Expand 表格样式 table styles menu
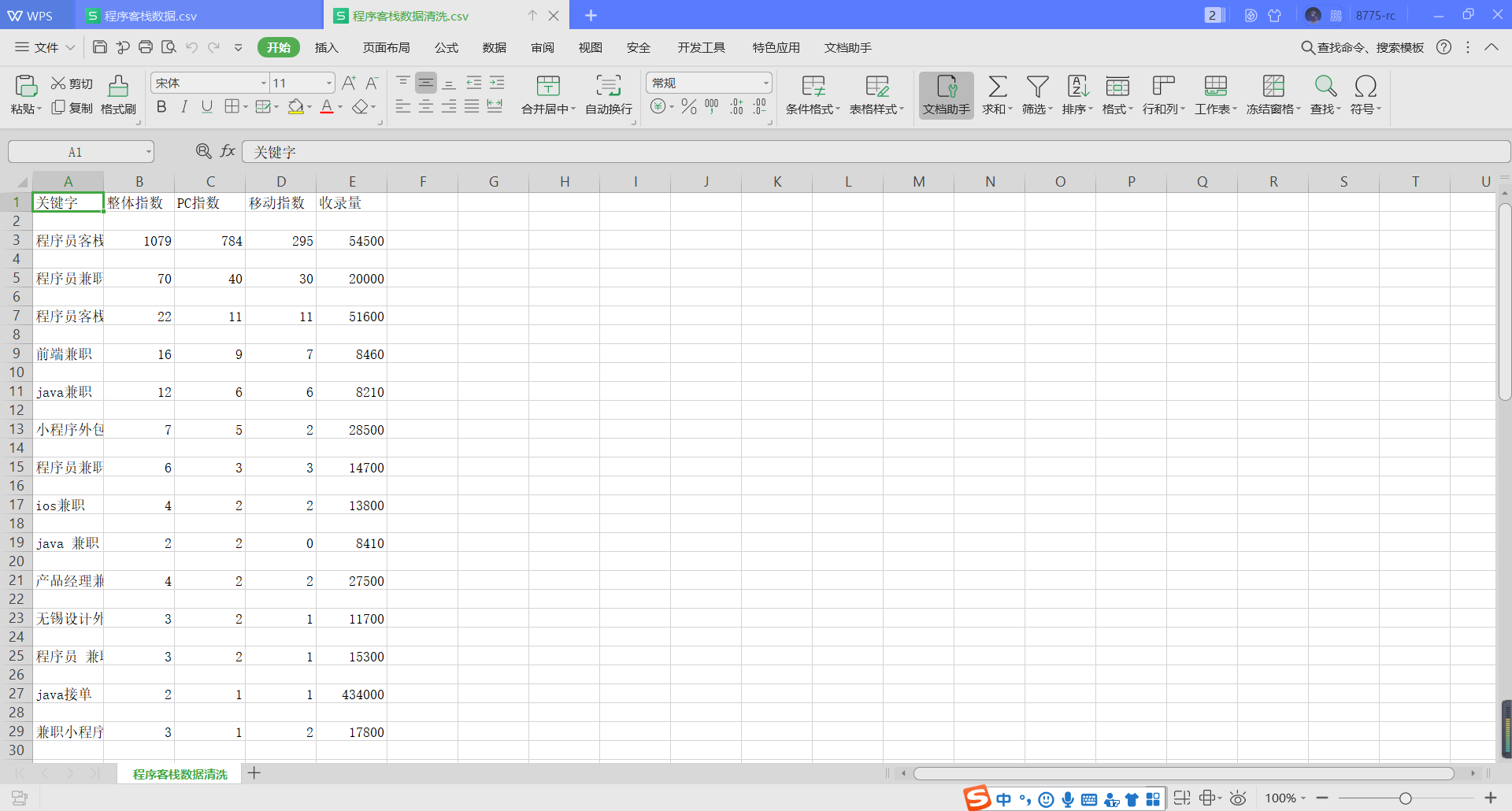This screenshot has height=811, width=1512. [x=901, y=109]
